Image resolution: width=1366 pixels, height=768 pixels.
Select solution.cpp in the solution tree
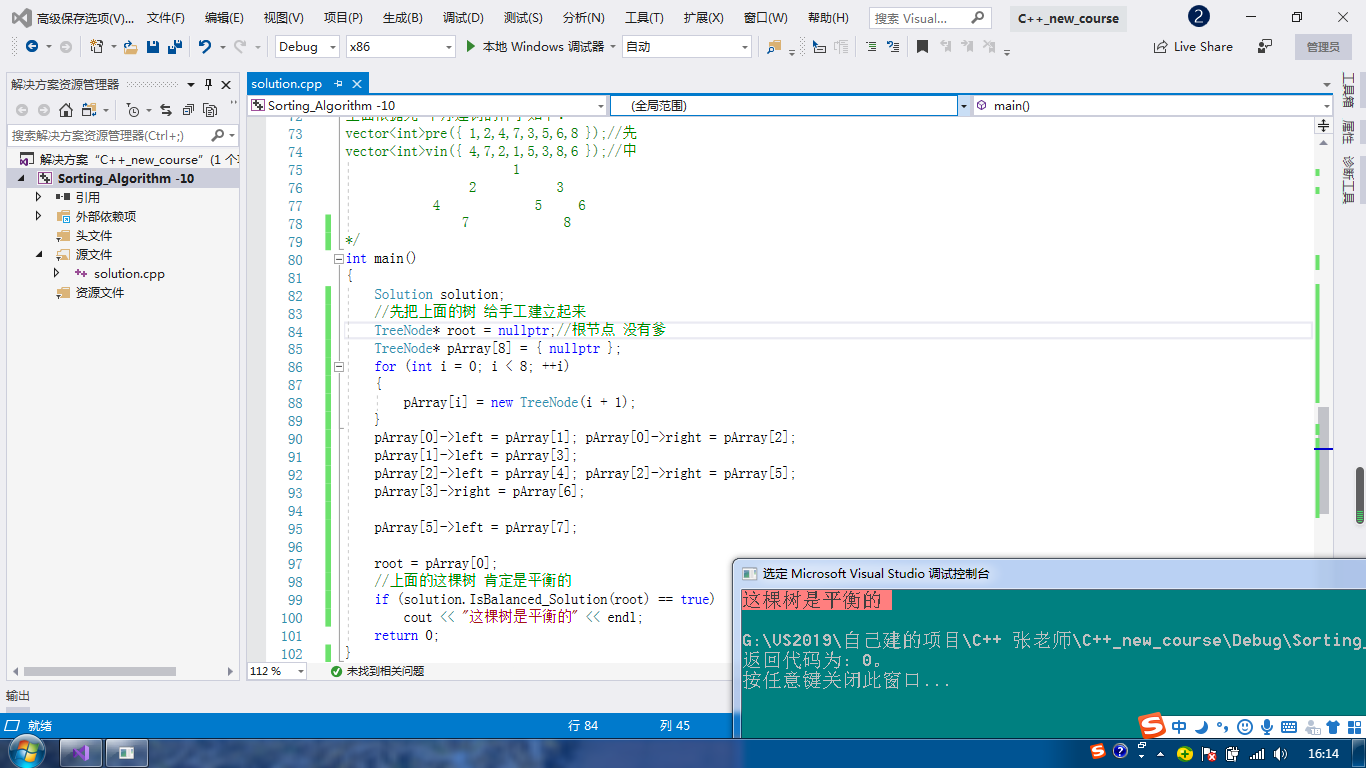pos(129,273)
